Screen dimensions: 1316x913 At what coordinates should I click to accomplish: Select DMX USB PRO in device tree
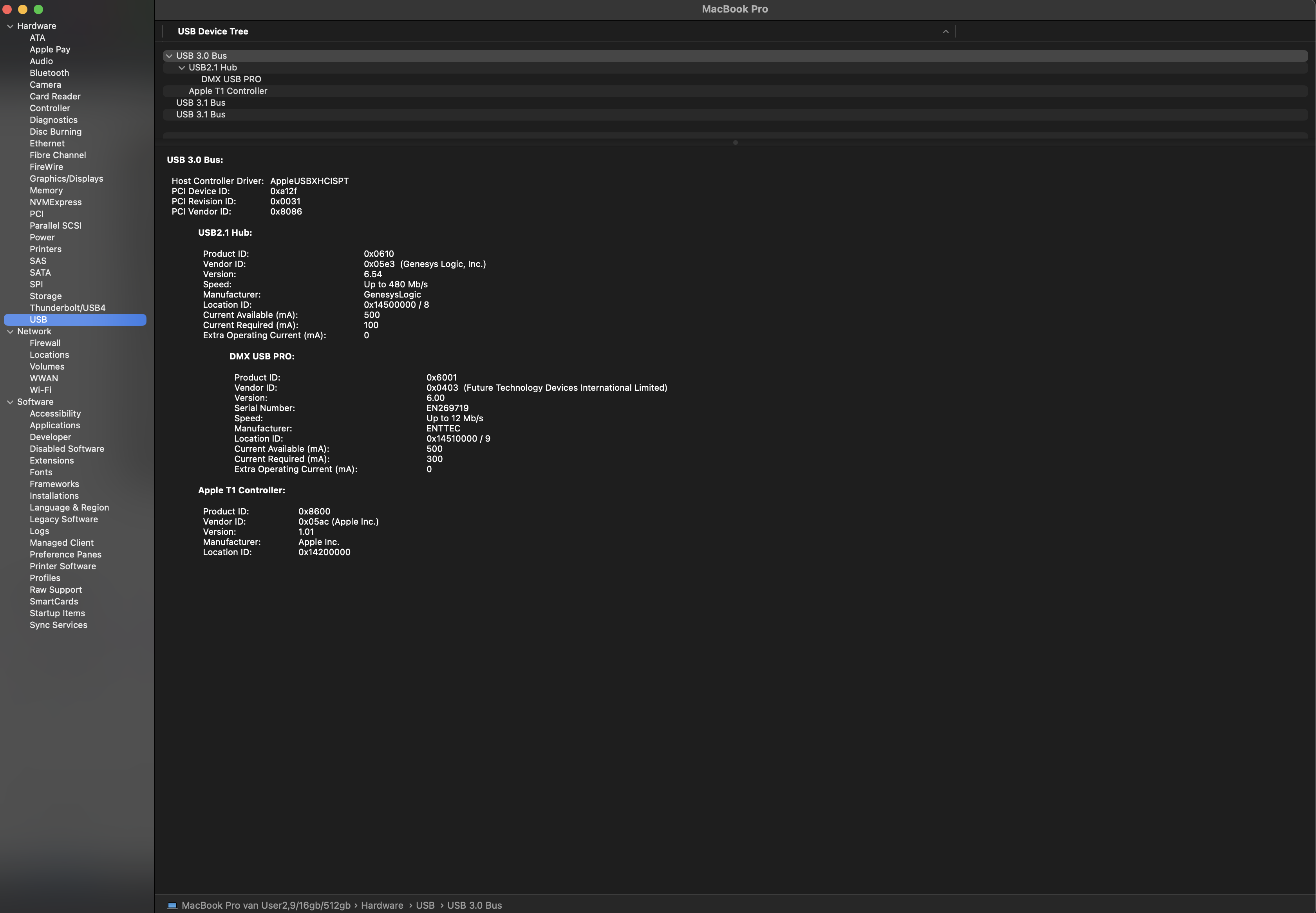231,79
